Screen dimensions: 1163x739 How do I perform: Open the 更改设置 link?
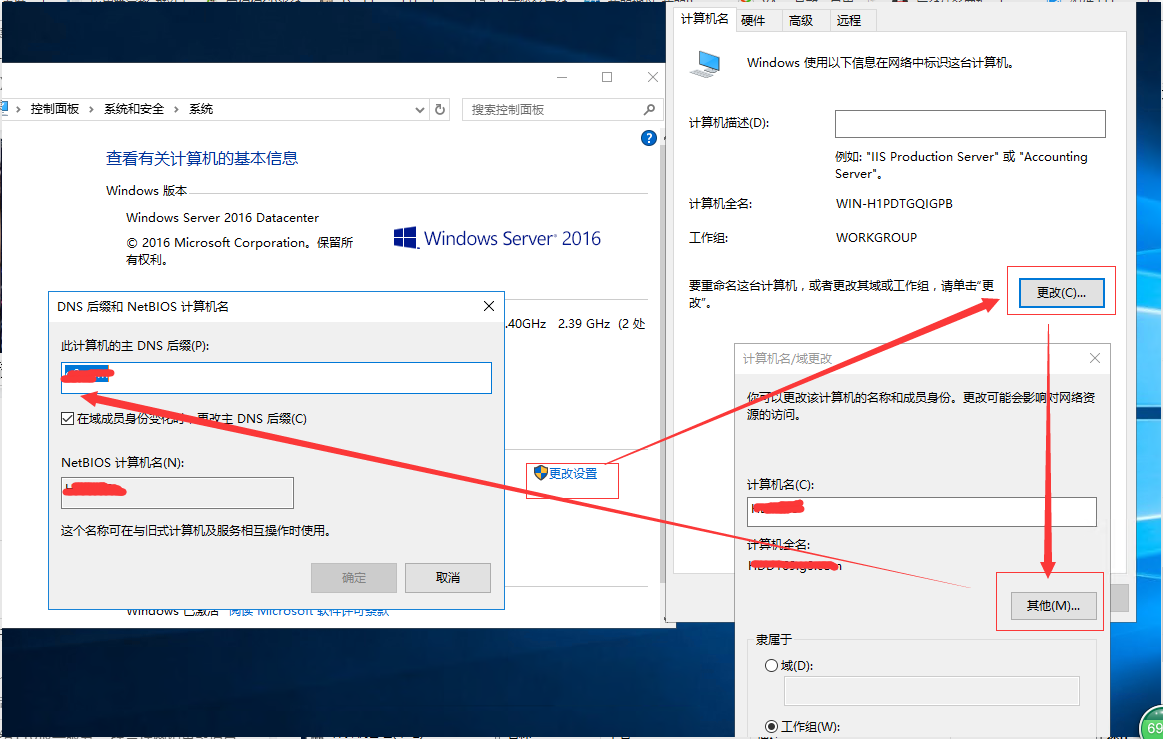(x=573, y=473)
